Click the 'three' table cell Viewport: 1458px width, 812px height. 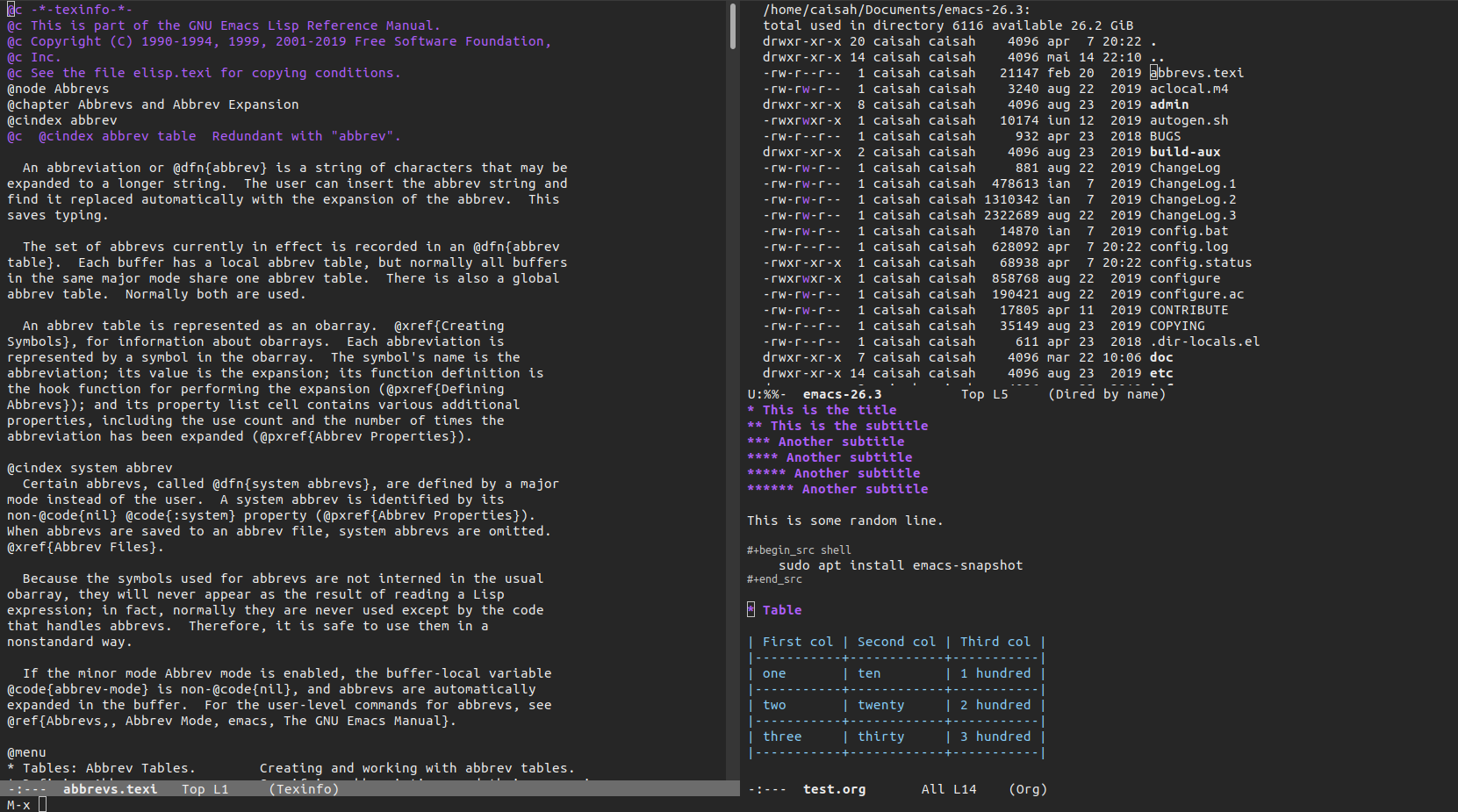[782, 737]
